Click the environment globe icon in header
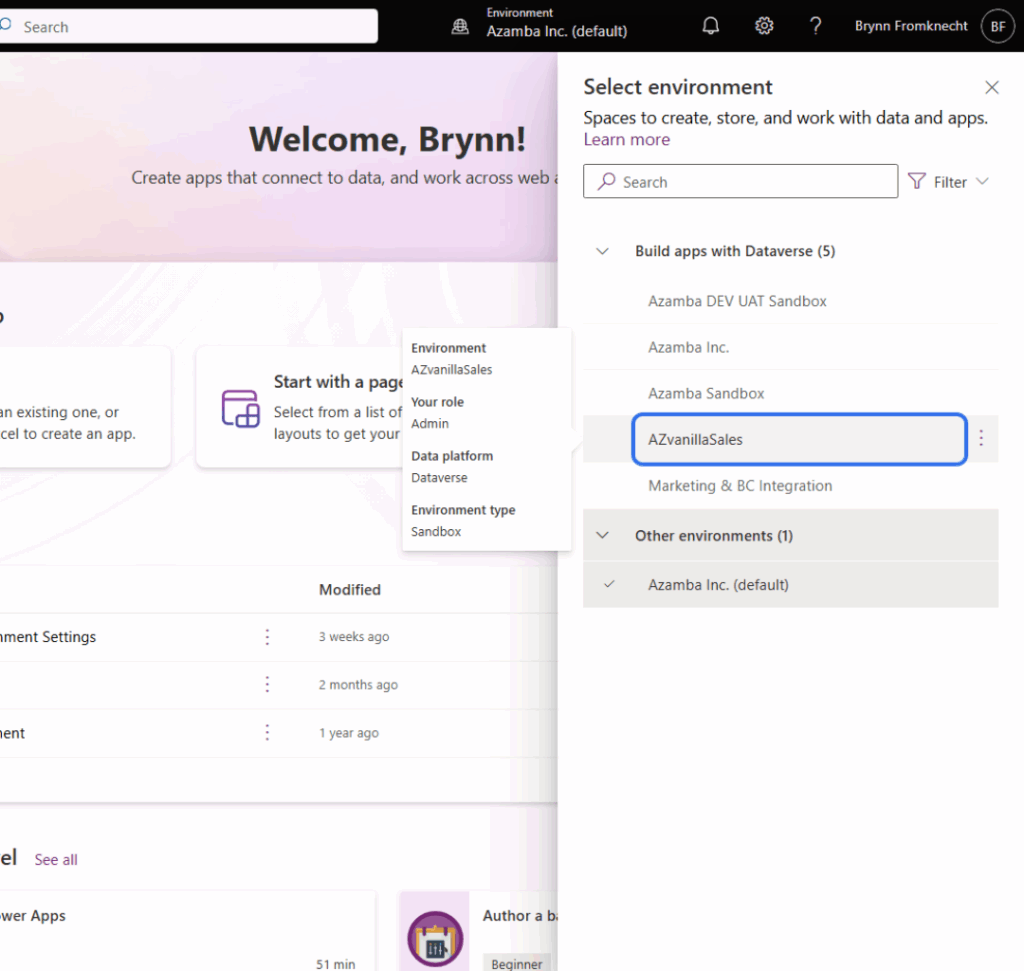 pos(460,27)
